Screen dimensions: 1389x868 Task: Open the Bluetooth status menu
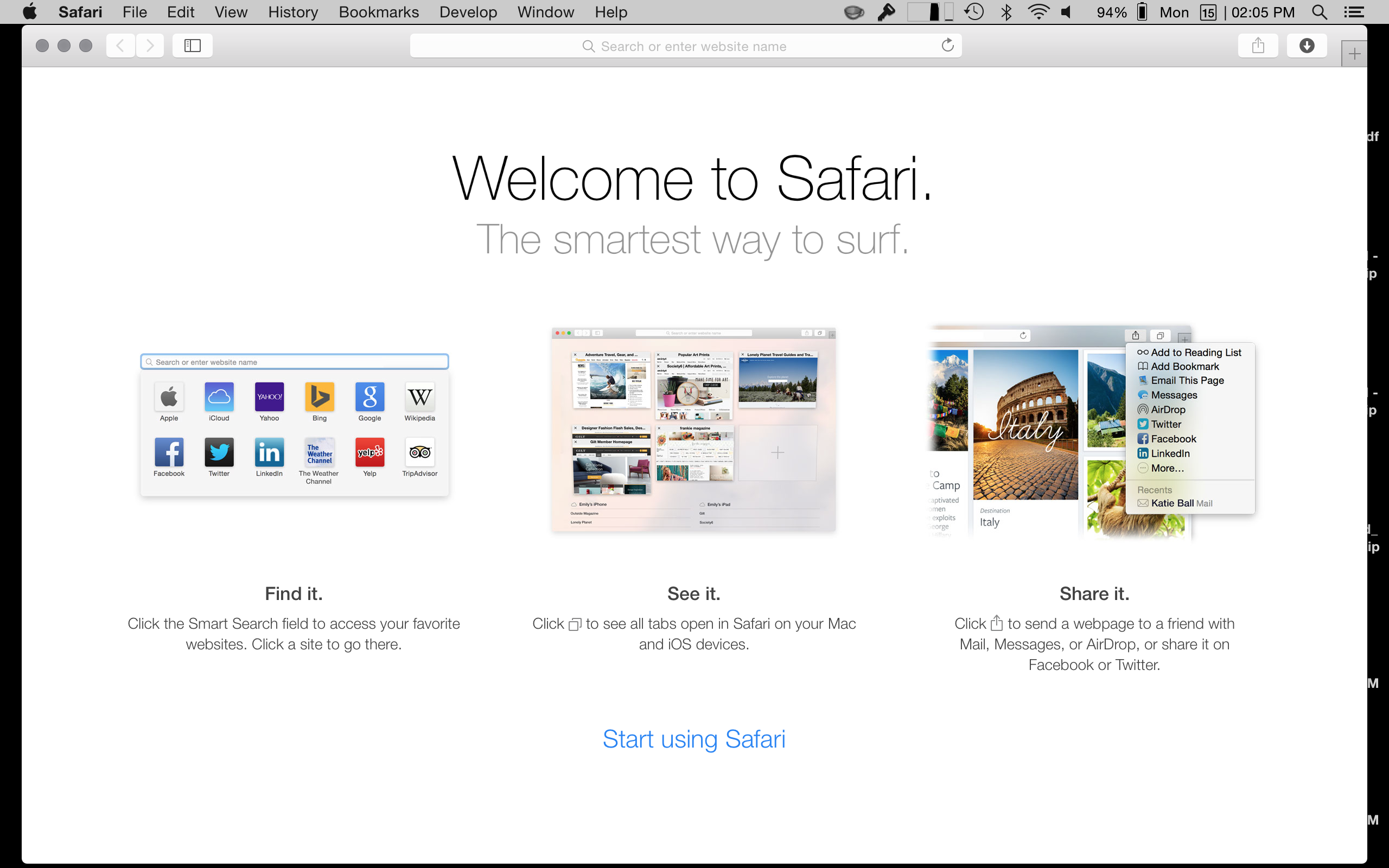point(1006,12)
